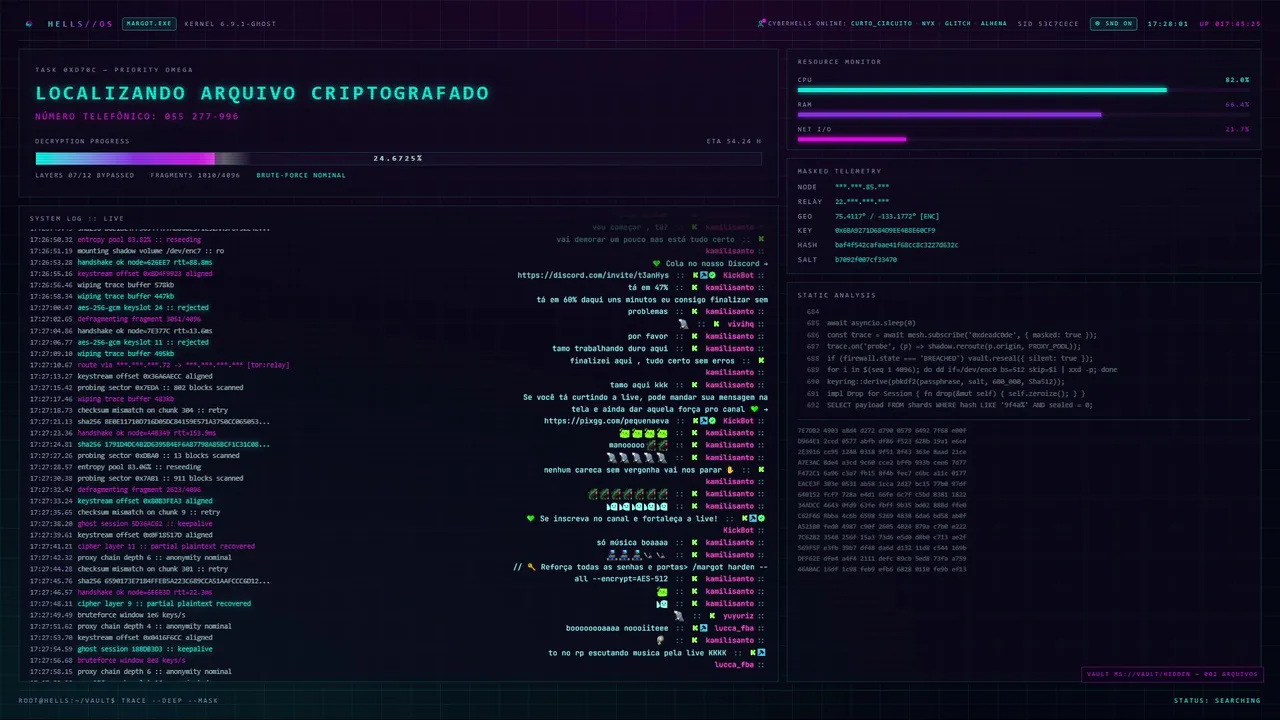Click the verified badge on the Discord invite row
This screenshot has width=1280, height=720.
point(712,275)
